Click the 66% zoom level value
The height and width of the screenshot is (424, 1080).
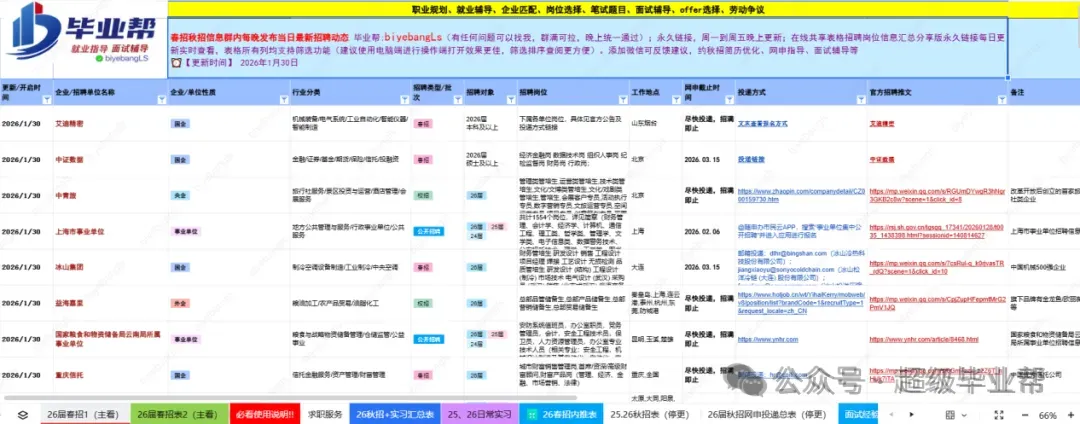[1048, 415]
